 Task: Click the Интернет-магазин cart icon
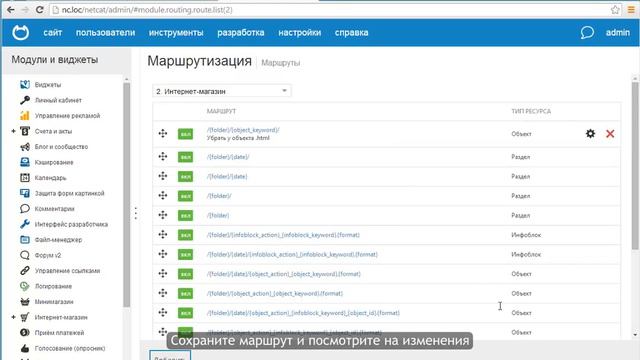(24, 317)
